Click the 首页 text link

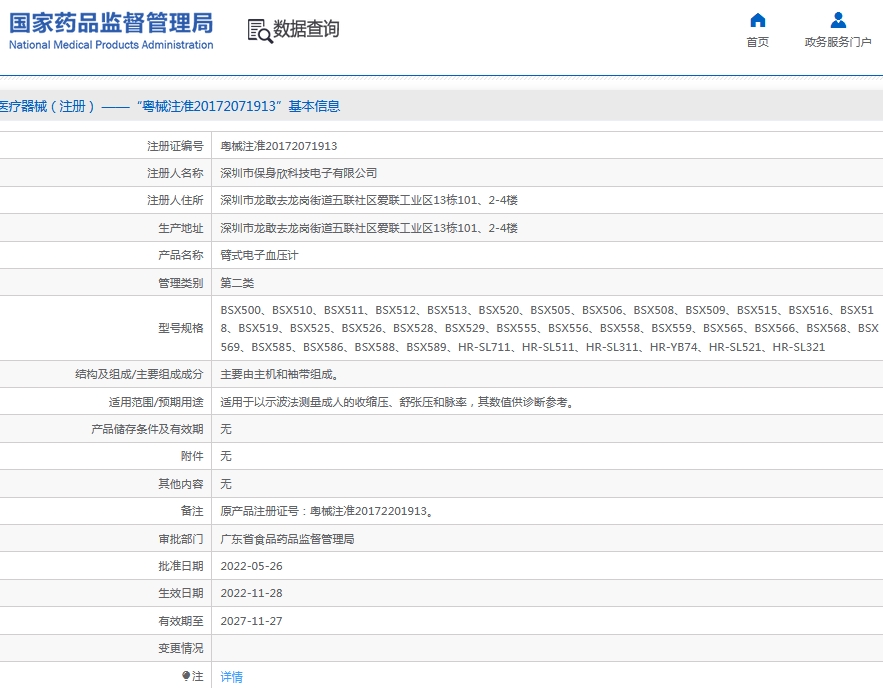(x=757, y=42)
